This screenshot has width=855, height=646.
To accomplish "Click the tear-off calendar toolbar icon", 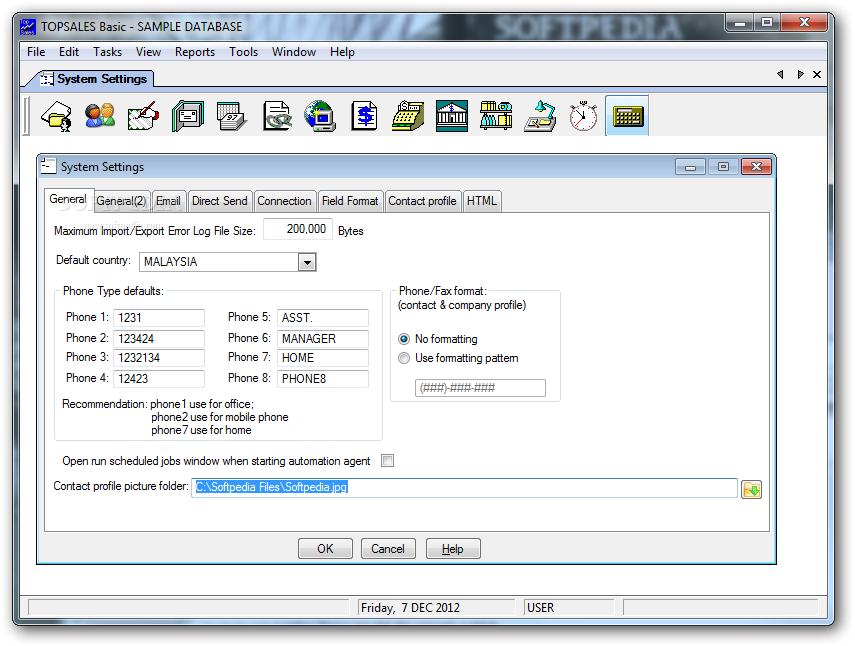I will 231,116.
